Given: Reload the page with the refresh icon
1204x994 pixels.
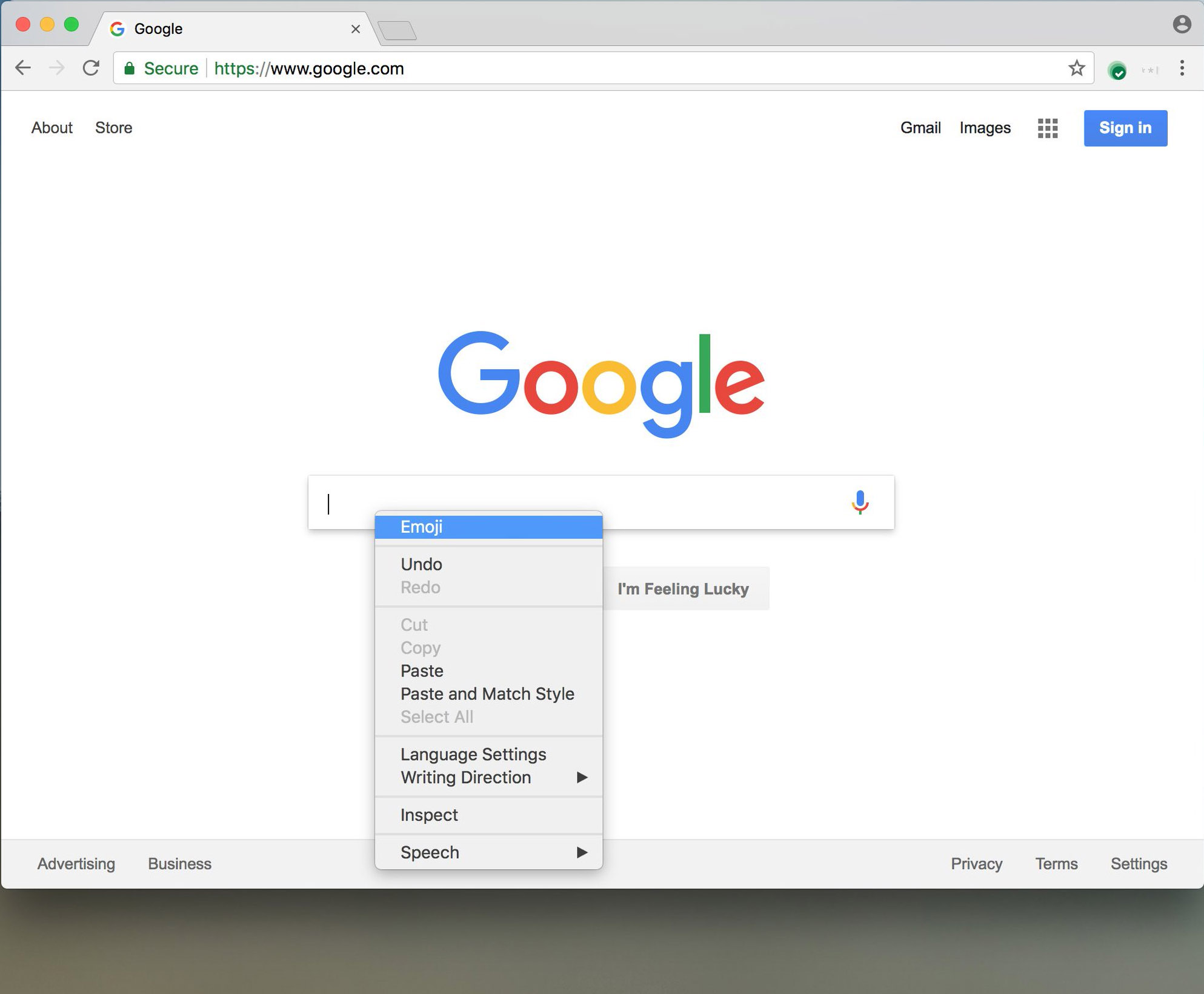Looking at the screenshot, I should 91,68.
